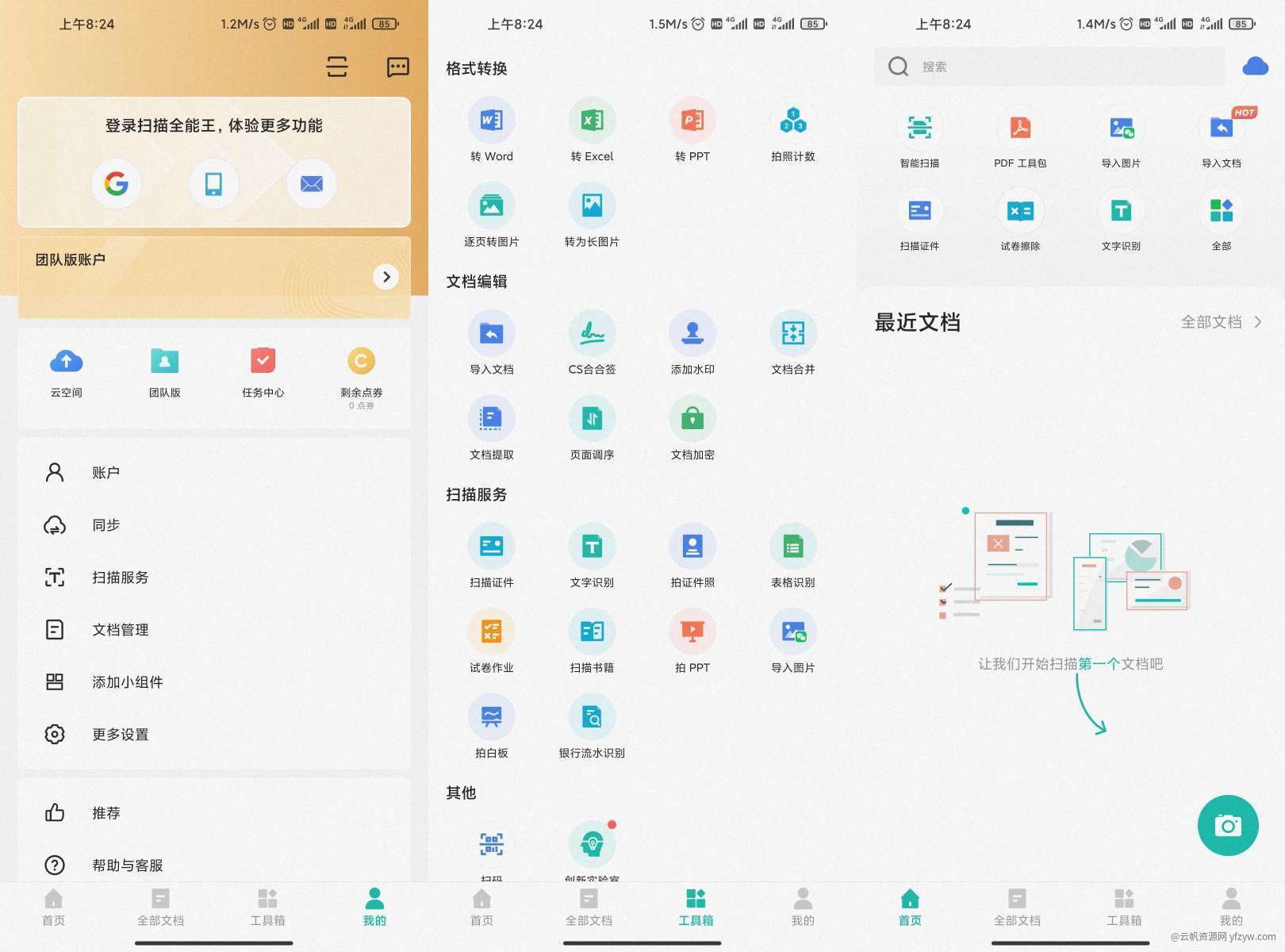Viewport: 1285px width, 952px height.
Task: Open 导入图片 on the home screen
Action: coord(1121,137)
